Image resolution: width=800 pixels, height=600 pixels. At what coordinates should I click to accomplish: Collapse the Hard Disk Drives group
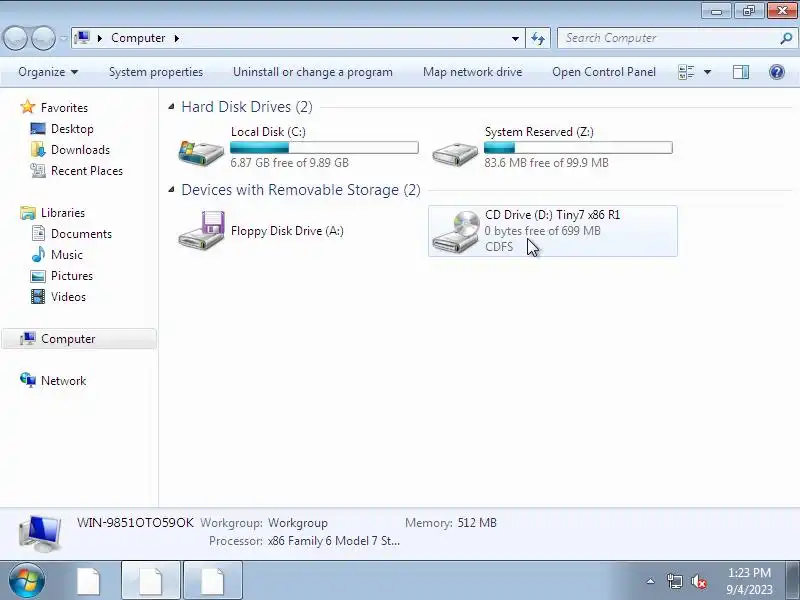click(171, 107)
